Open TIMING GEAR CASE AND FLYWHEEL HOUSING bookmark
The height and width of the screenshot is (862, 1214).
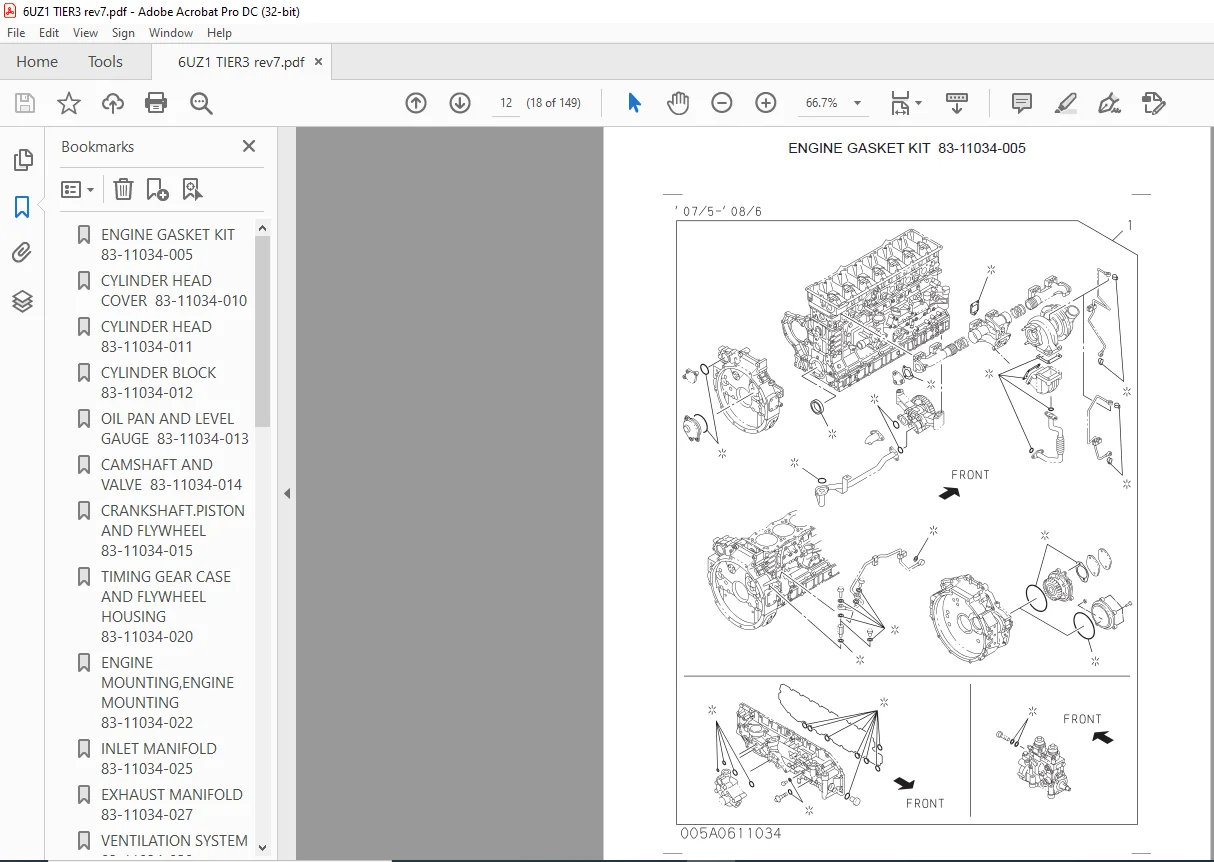[x=166, y=606]
